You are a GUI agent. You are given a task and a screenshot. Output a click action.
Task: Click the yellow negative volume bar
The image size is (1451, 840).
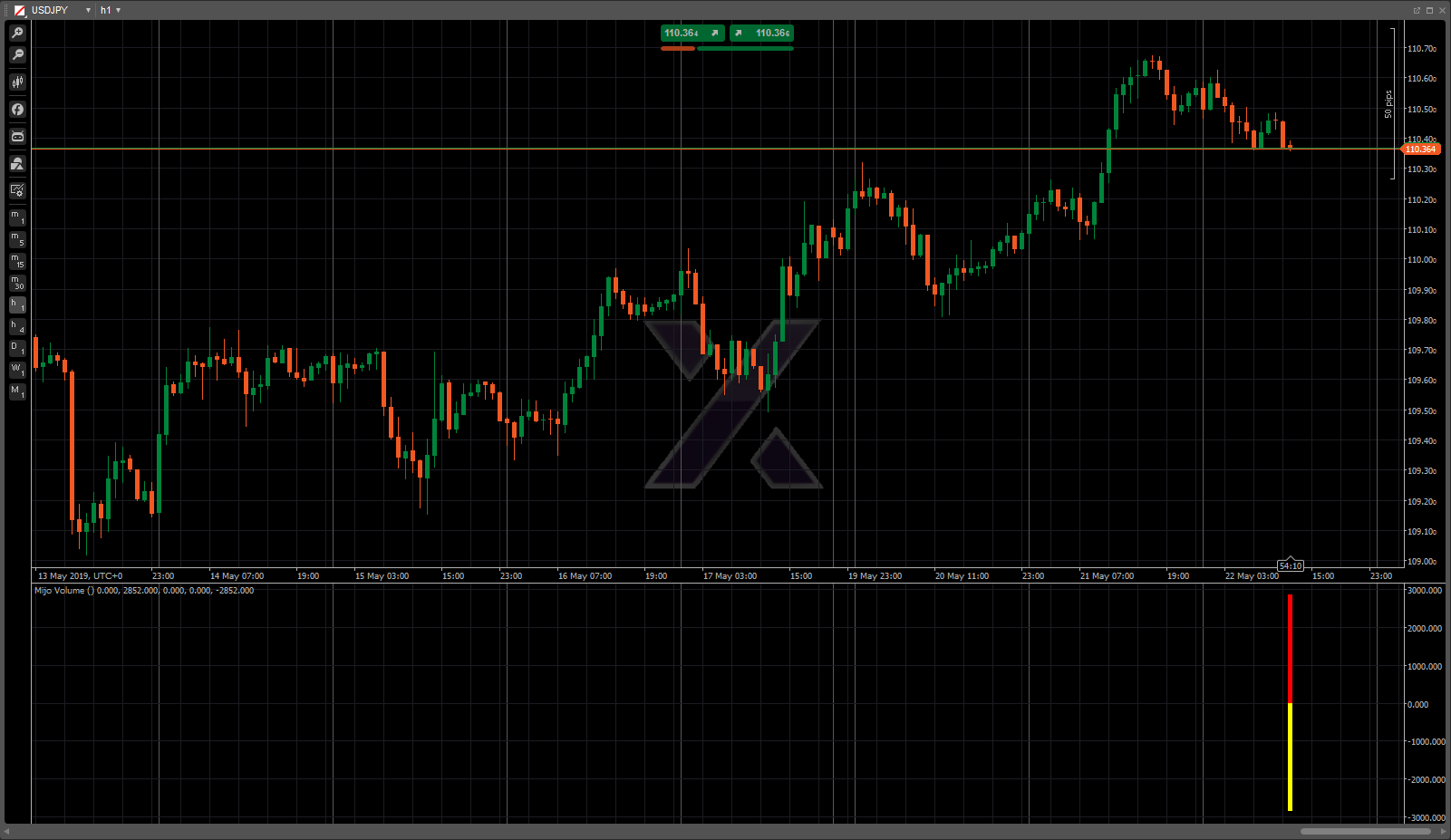pyautogui.click(x=1290, y=757)
